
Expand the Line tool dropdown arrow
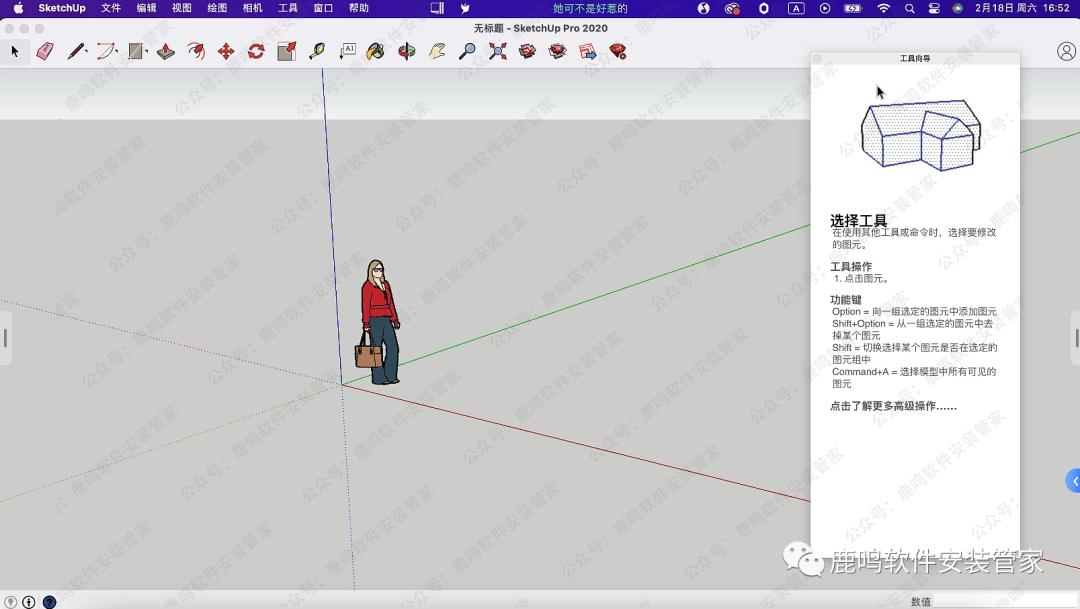(x=87, y=51)
